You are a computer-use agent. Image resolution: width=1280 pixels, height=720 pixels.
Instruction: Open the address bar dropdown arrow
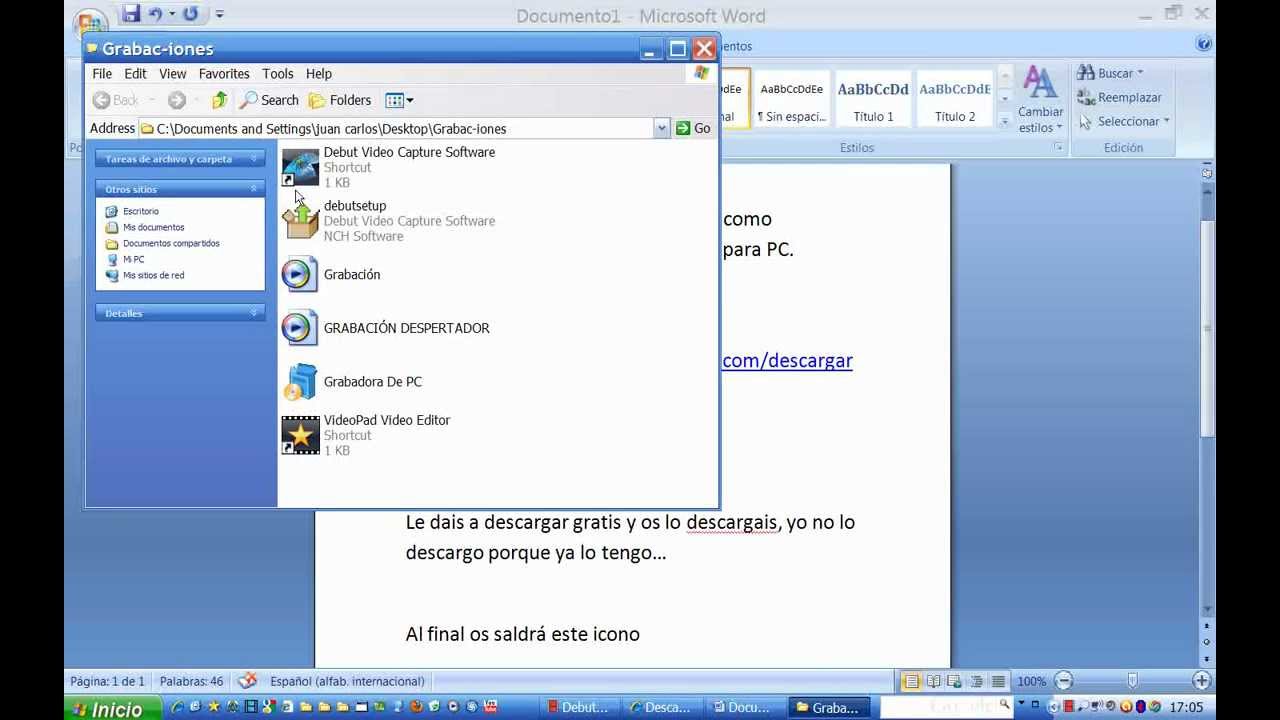point(661,128)
